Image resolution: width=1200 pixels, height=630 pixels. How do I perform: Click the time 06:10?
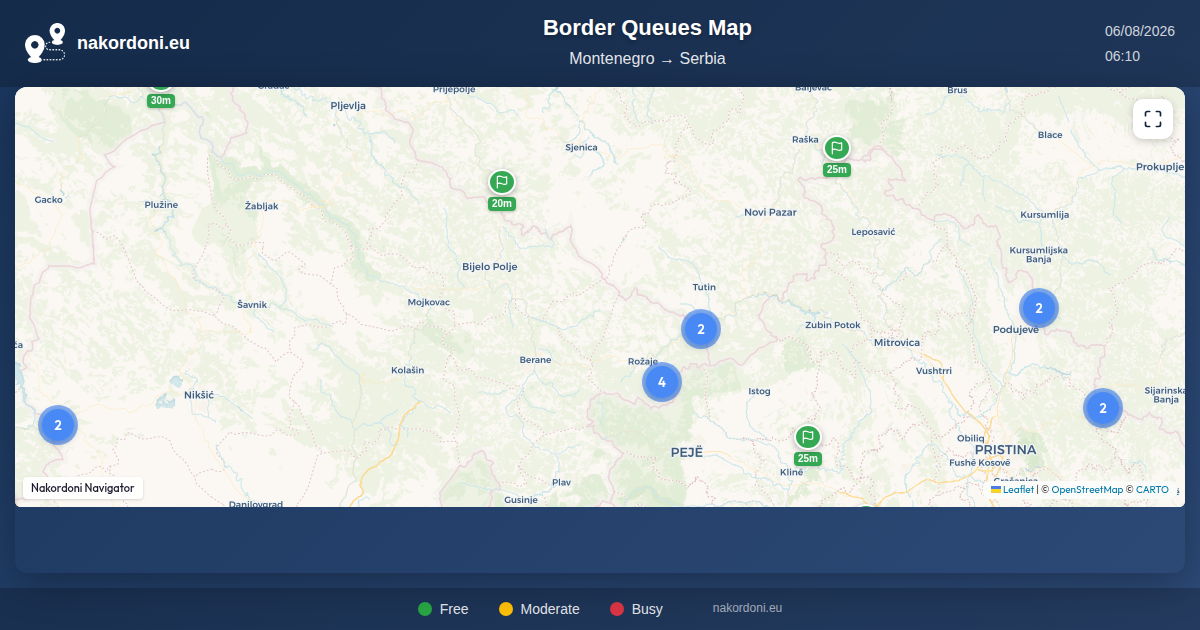coord(1122,56)
